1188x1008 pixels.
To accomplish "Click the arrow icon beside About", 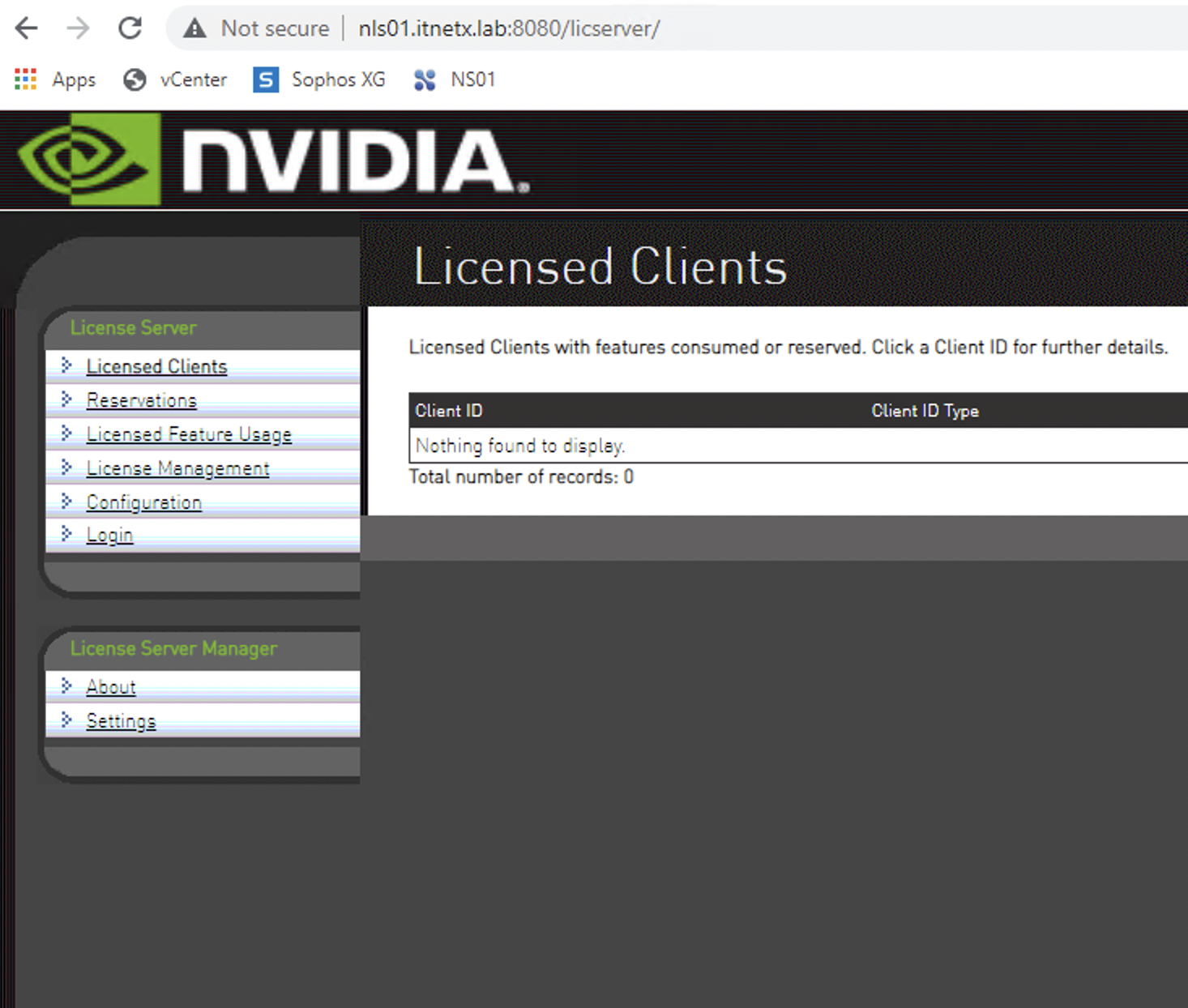I will coord(66,686).
